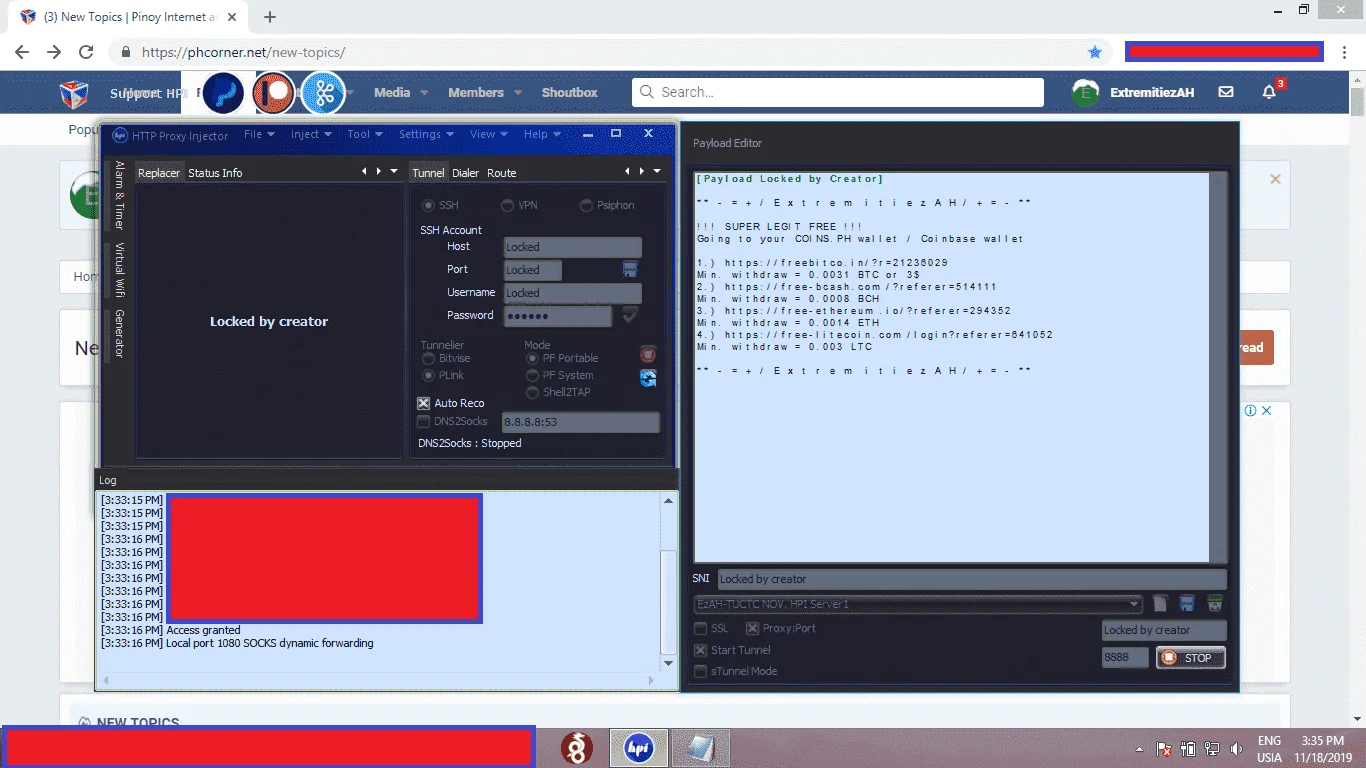Click the new config document icon

1160,603
